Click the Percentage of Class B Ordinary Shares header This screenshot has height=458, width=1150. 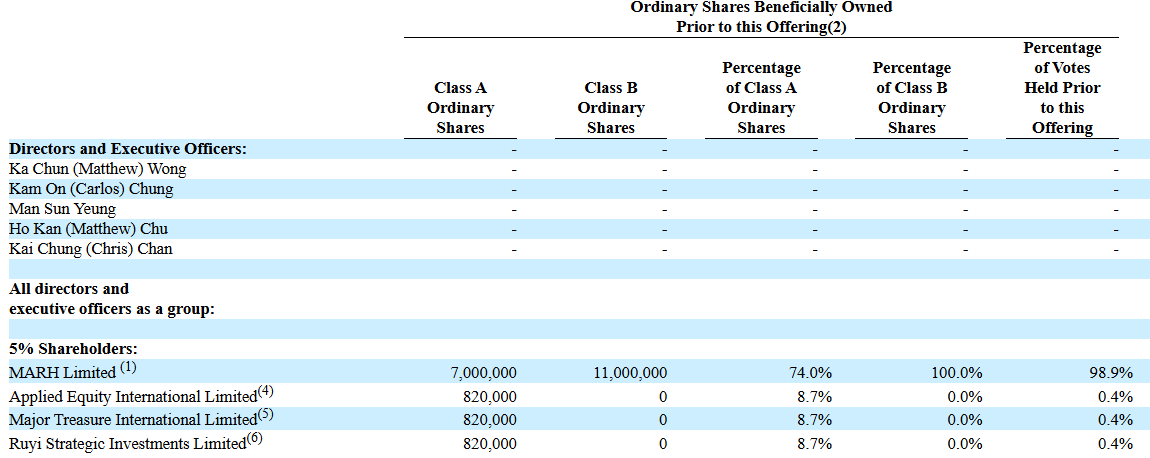[x=911, y=98]
